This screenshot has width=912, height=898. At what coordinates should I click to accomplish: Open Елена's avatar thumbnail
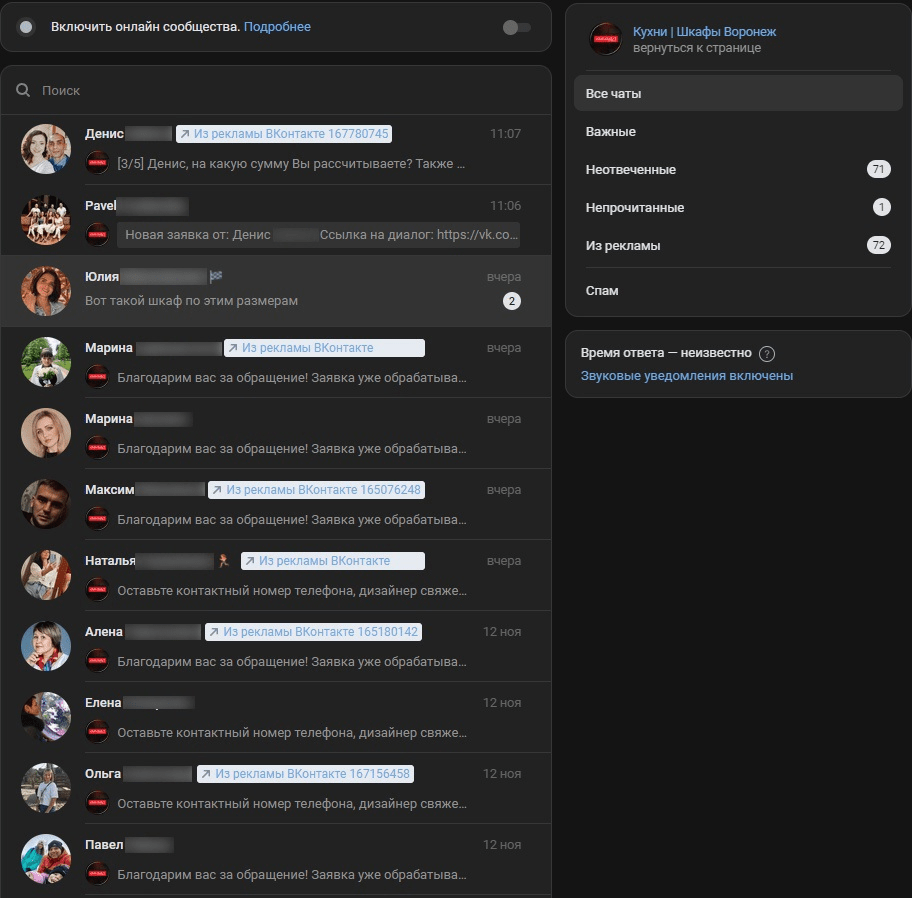click(46, 717)
